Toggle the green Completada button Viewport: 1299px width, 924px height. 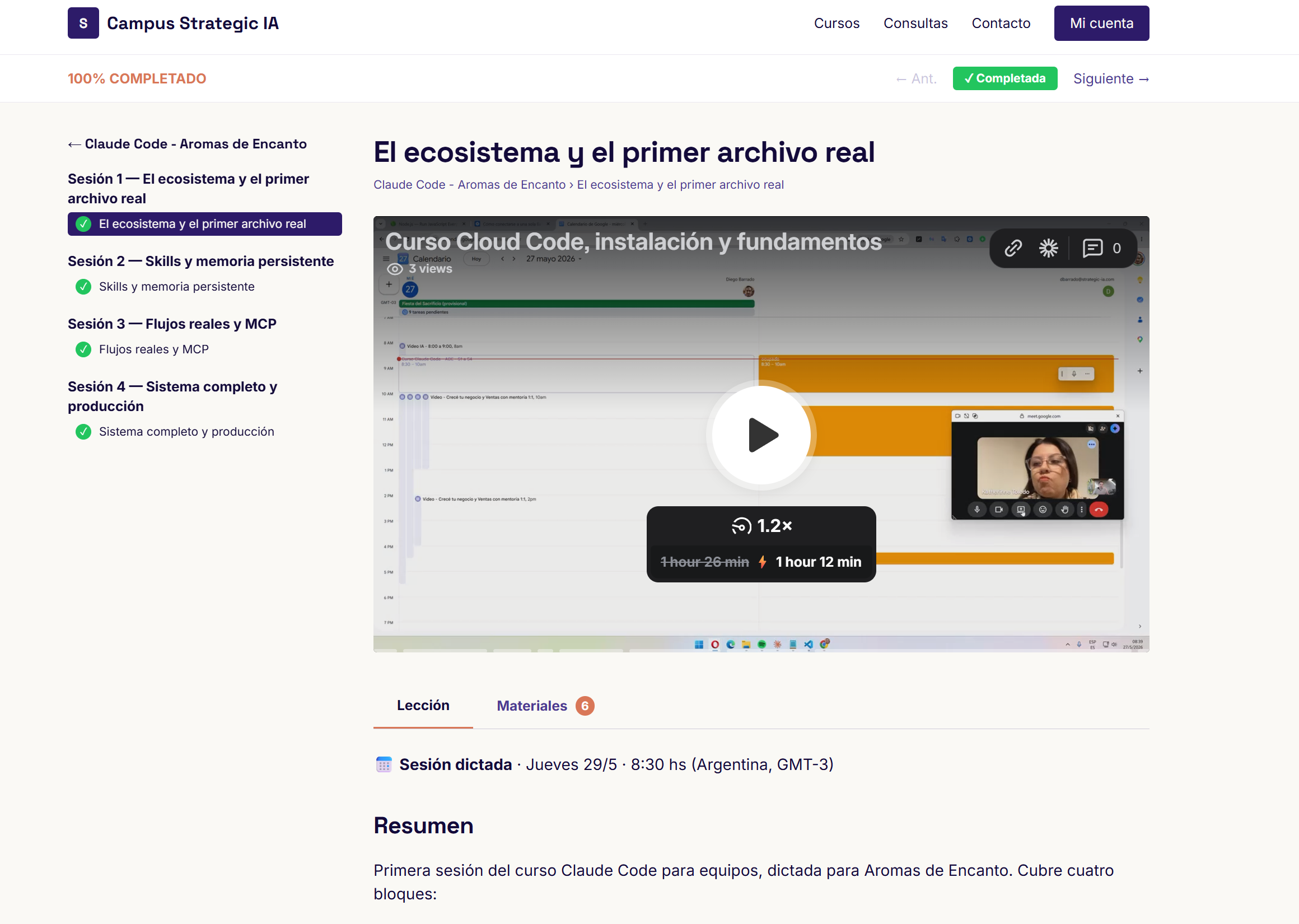click(1005, 78)
